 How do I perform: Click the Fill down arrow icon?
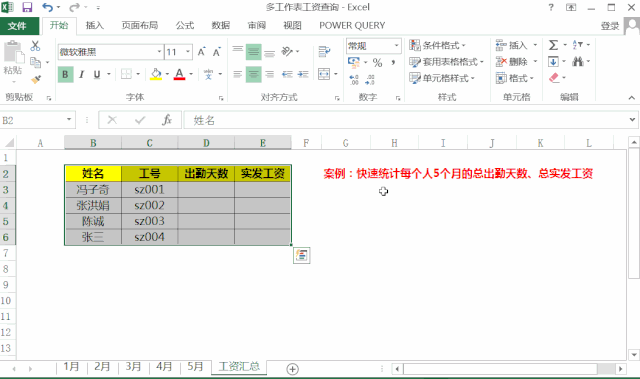(x=553, y=62)
